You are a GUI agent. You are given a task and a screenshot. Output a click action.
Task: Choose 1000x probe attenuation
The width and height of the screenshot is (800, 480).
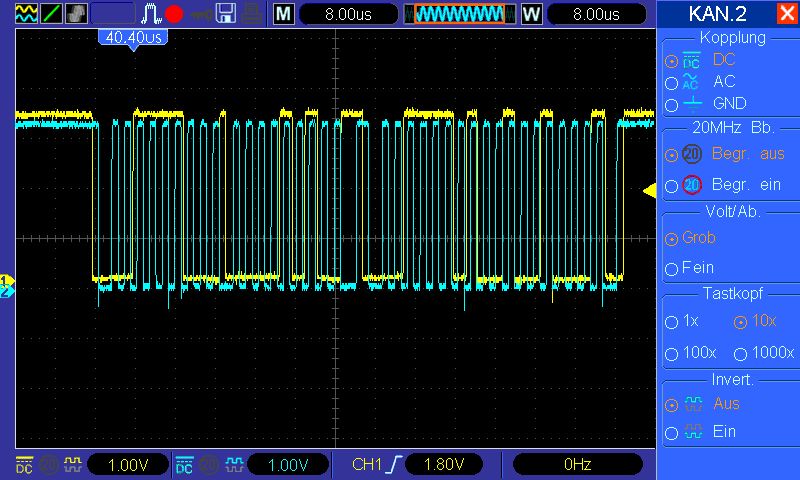741,354
